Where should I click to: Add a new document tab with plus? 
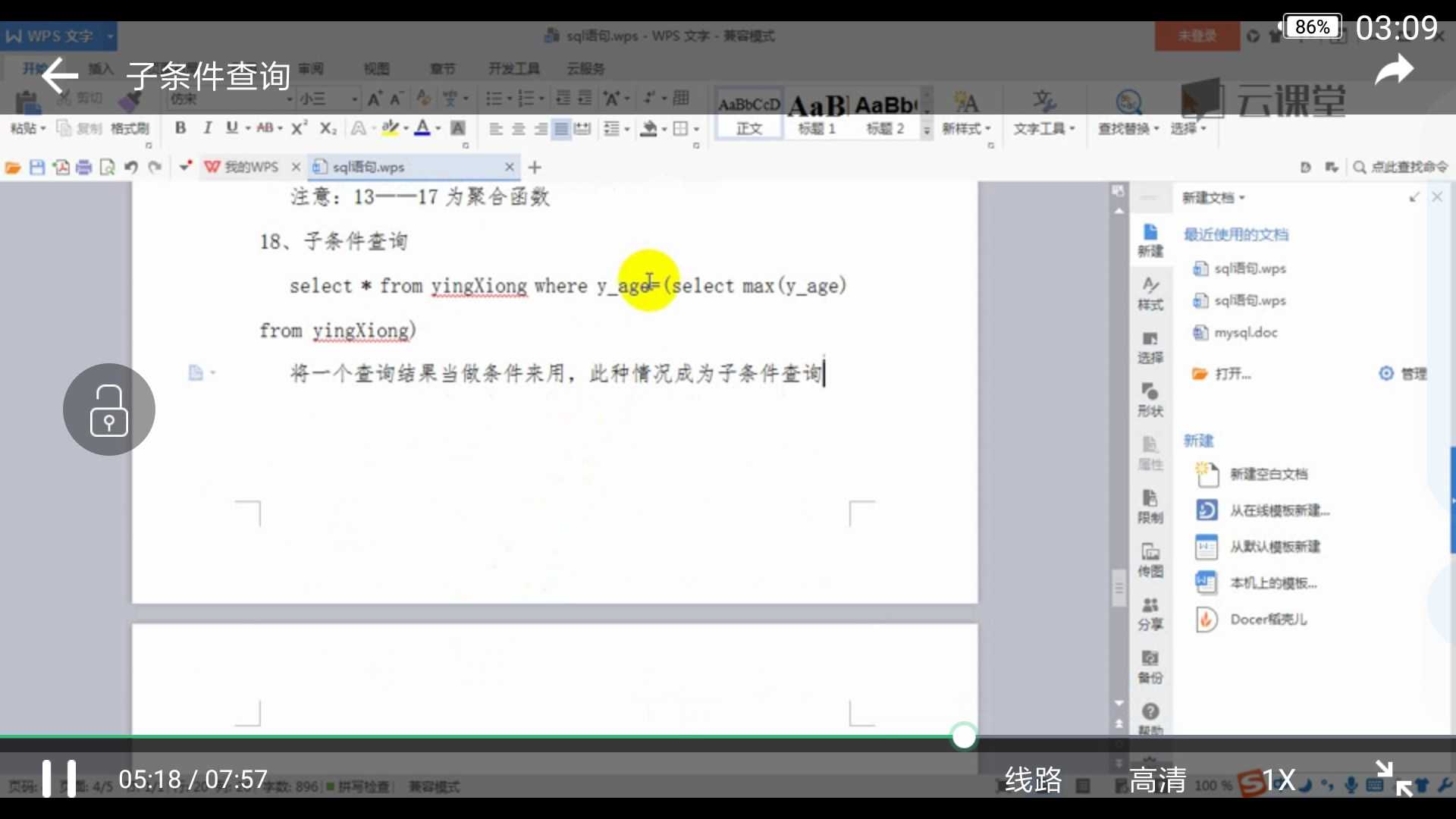(535, 167)
